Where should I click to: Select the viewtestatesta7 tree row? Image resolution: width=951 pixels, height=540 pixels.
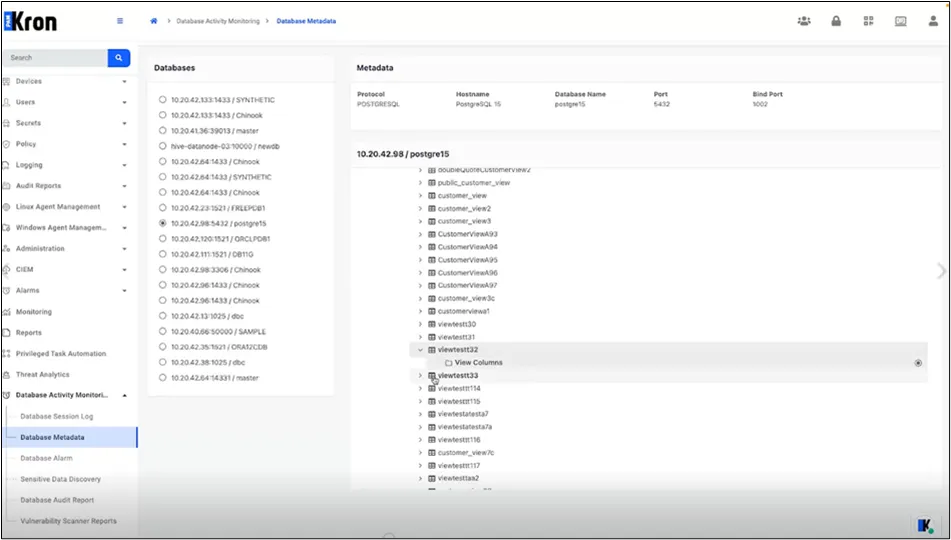(x=463, y=414)
